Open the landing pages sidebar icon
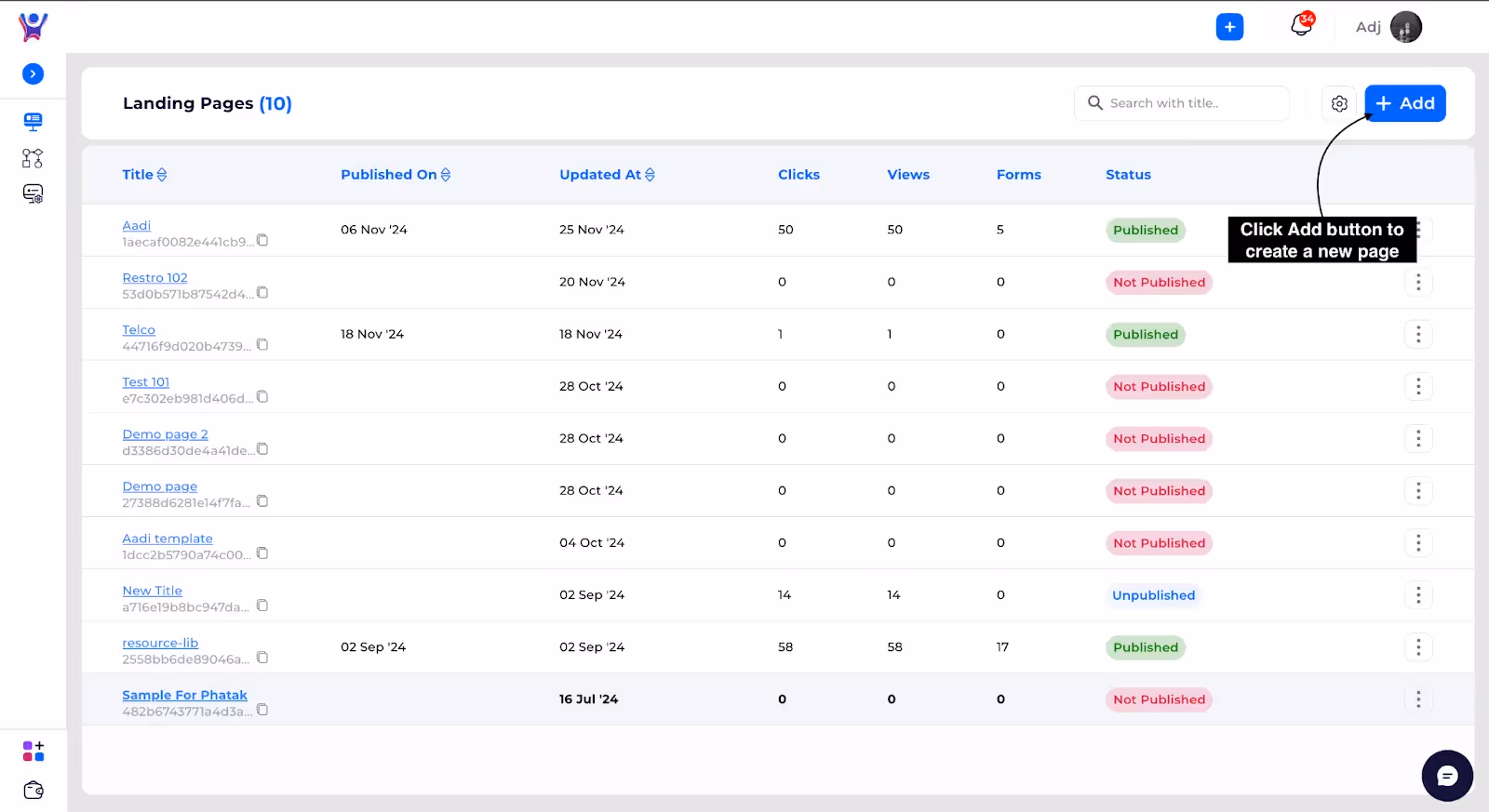 [34, 121]
